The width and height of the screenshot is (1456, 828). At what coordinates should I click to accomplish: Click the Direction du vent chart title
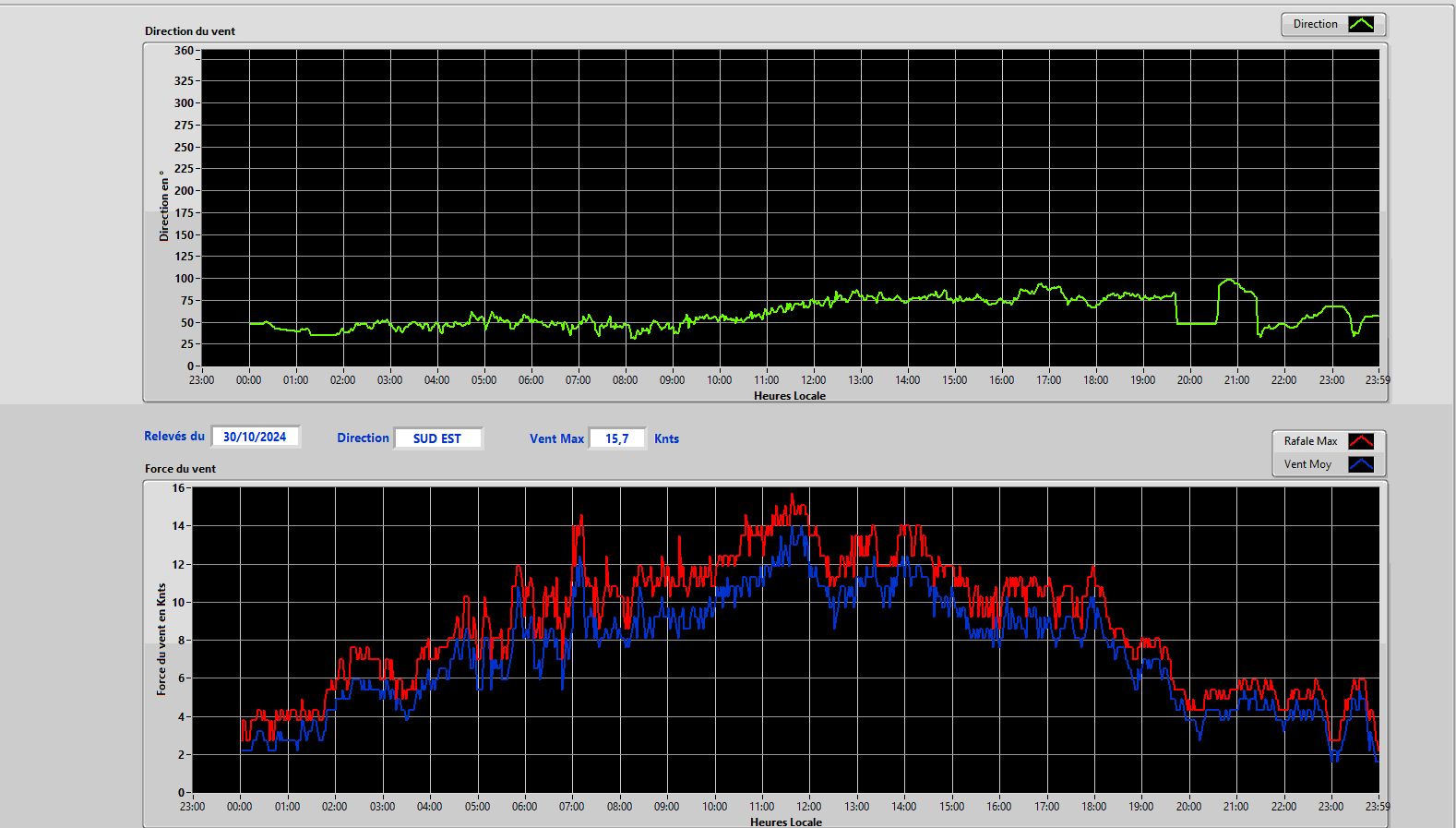click(x=190, y=30)
